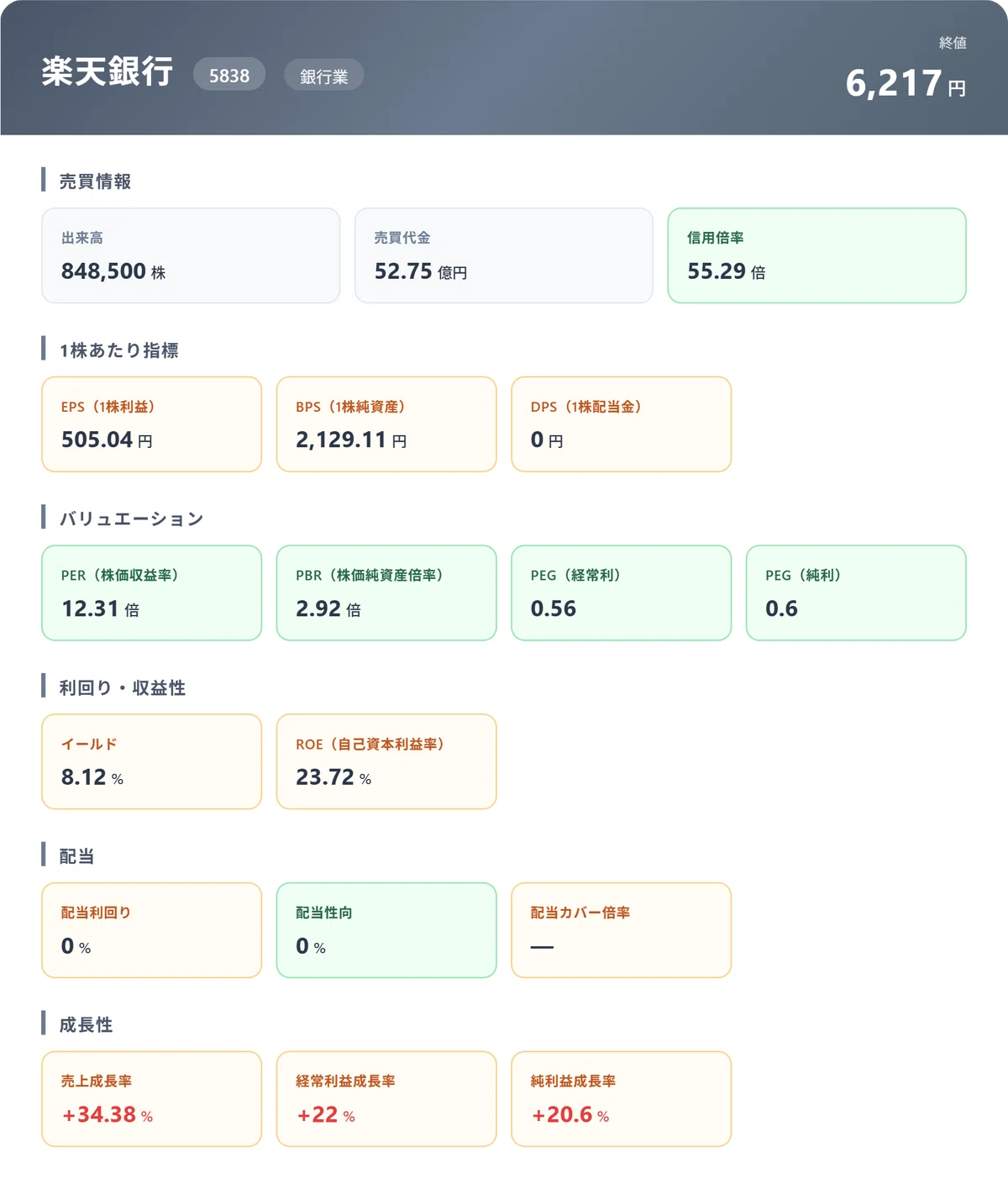1008x1189 pixels.
Task: Click the EPS（1株利益）label
Action: (108, 407)
